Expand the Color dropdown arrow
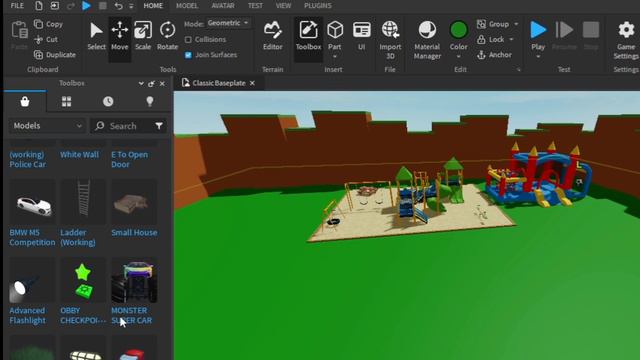Viewport: 640px width, 360px height. (x=458, y=57)
